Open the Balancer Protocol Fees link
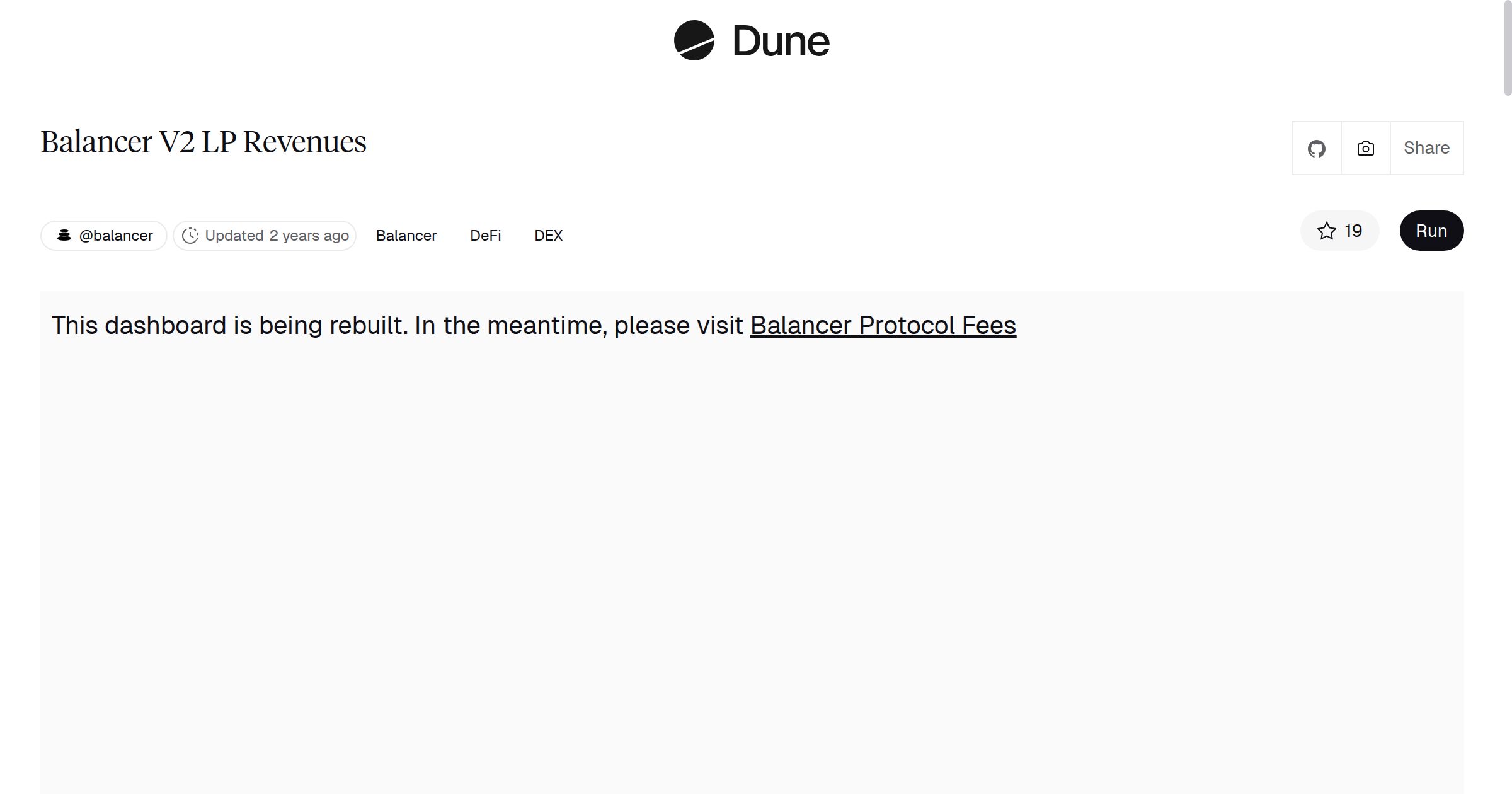This screenshot has height=794, width=1512. click(883, 325)
